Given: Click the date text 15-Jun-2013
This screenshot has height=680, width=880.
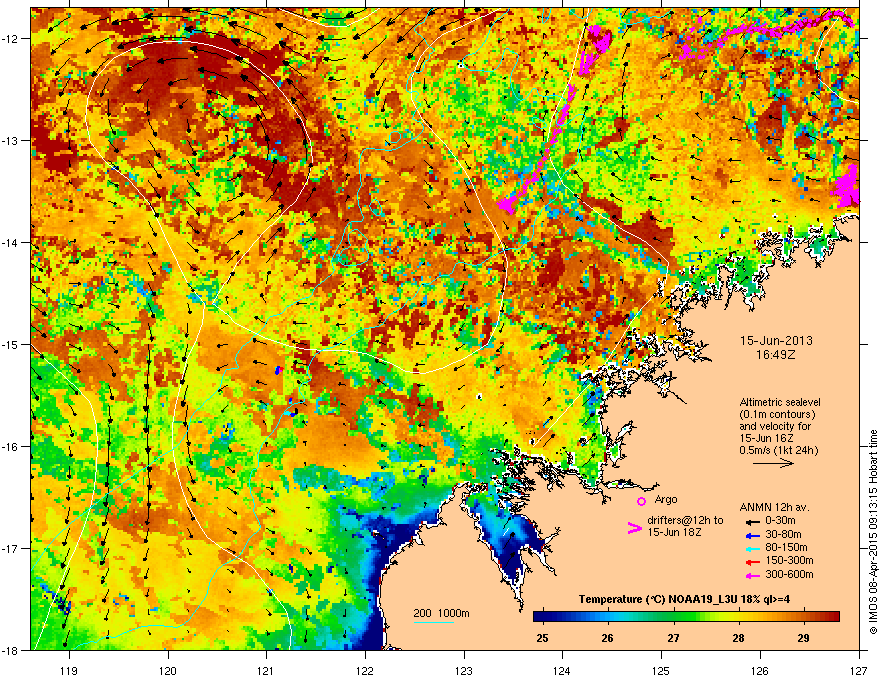Looking at the screenshot, I should [x=776, y=341].
